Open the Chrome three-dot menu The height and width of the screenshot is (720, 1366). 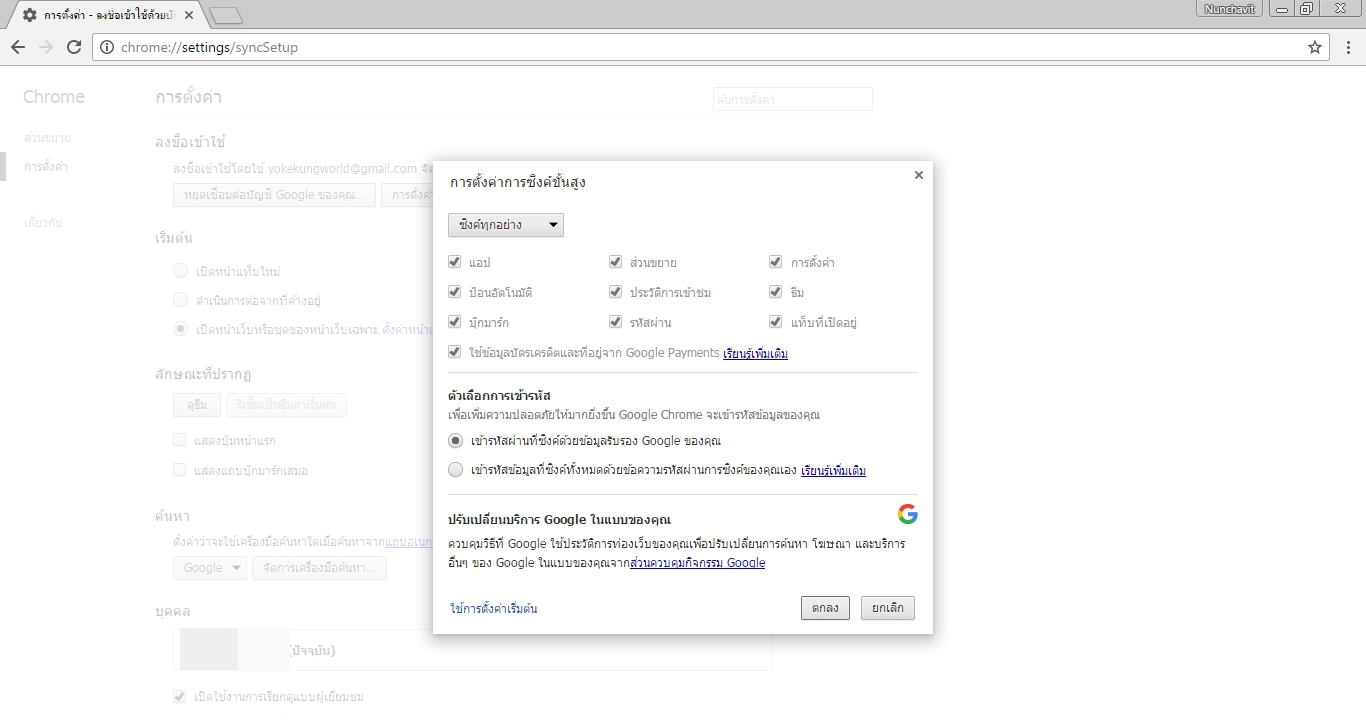point(1347,47)
